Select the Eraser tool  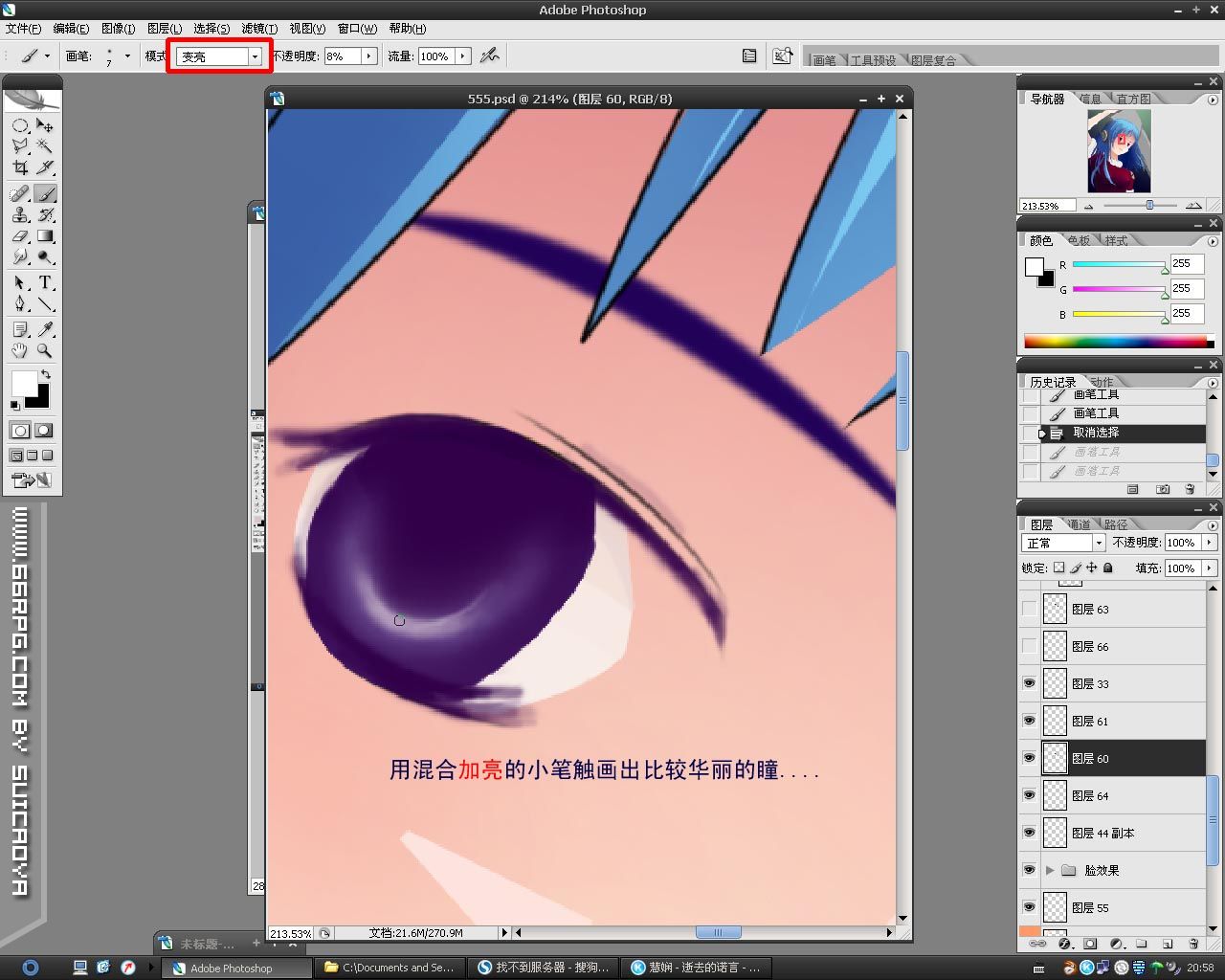tap(19, 235)
